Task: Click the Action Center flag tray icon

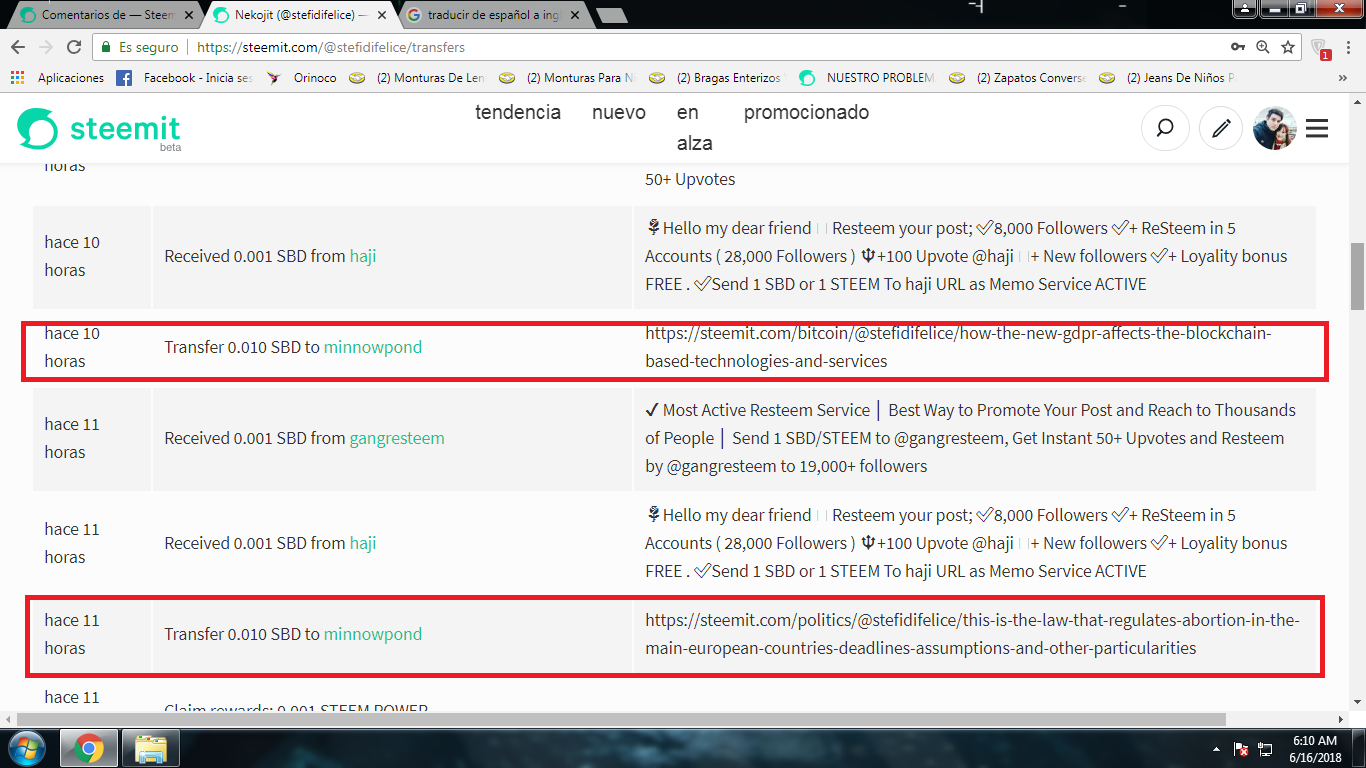Action: coord(1241,749)
